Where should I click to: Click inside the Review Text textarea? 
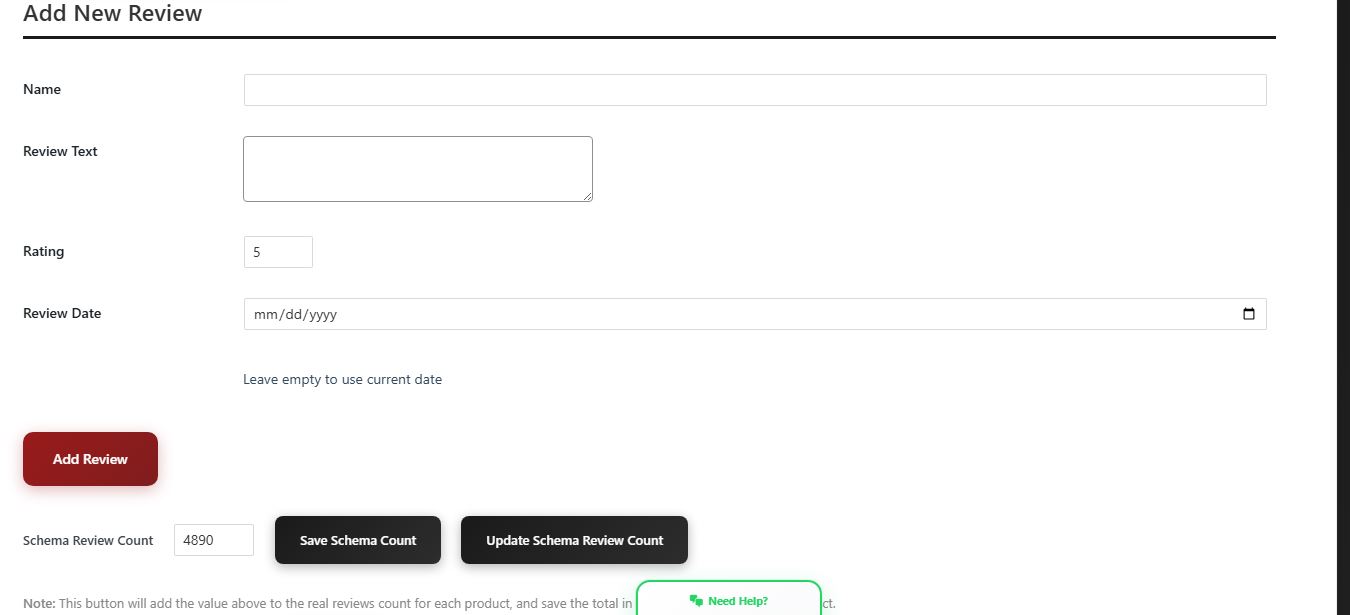[417, 168]
